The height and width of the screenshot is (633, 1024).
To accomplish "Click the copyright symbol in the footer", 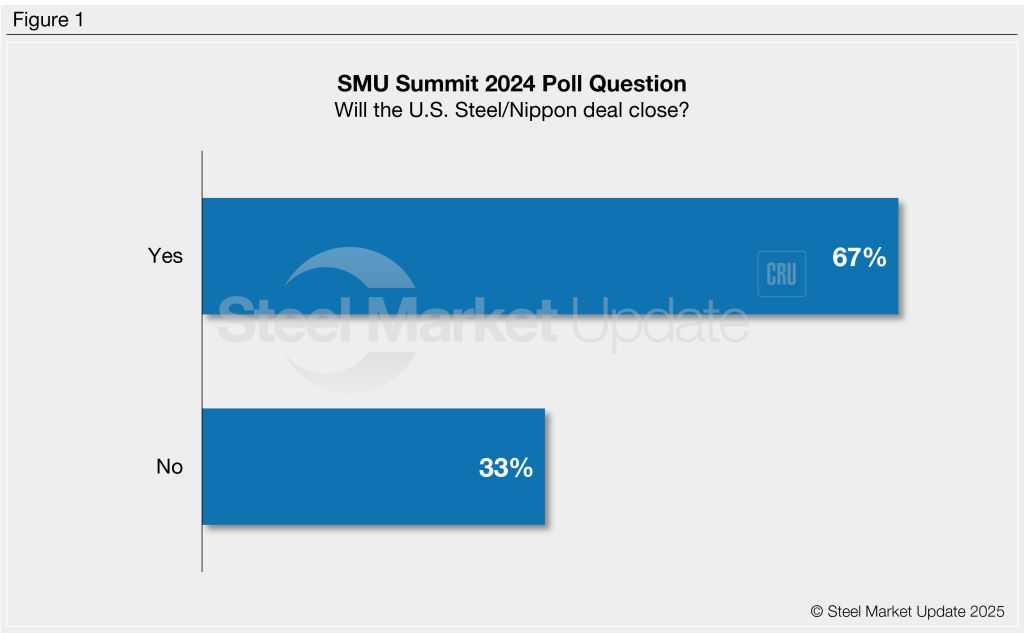I will tap(816, 611).
